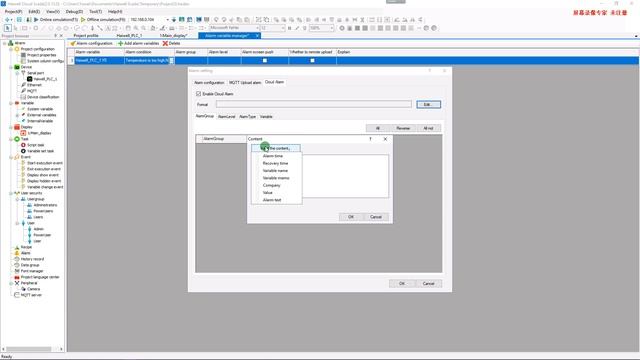The width and height of the screenshot is (640, 360).
Task: Click Cancel in the Content dialog
Action: coord(376,217)
